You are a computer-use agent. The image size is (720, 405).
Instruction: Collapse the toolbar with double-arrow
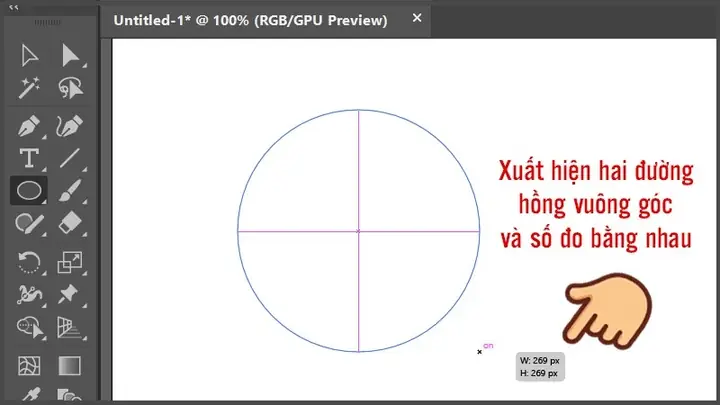tap(14, 7)
